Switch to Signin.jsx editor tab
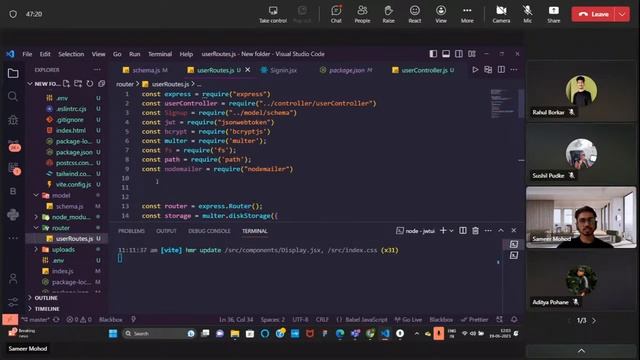 [279, 70]
